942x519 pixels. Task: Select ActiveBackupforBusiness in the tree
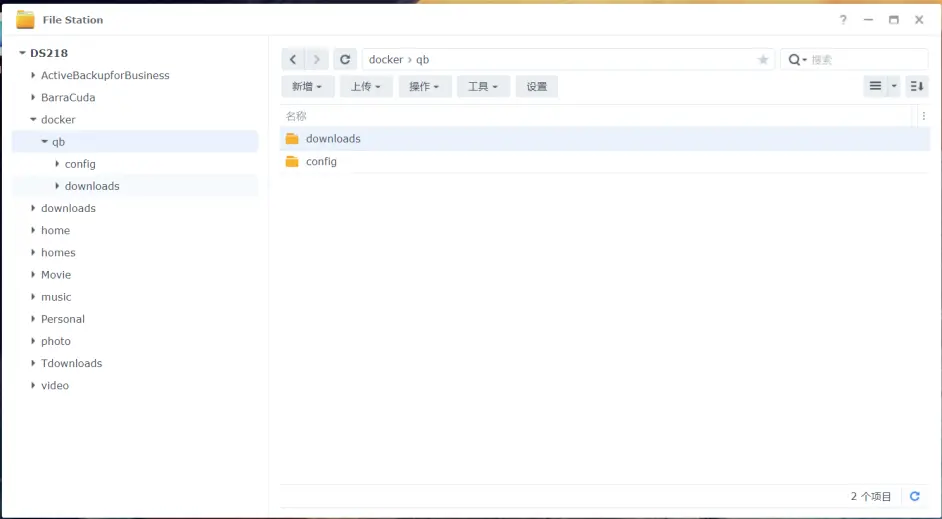coord(105,75)
